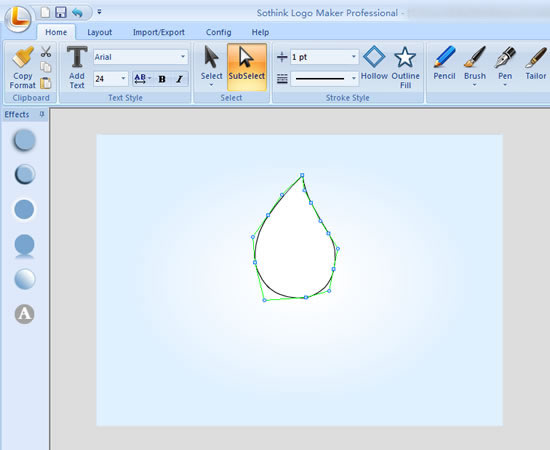Select the top anchor point of the droplet
This screenshot has height=450, width=550.
click(x=302, y=175)
